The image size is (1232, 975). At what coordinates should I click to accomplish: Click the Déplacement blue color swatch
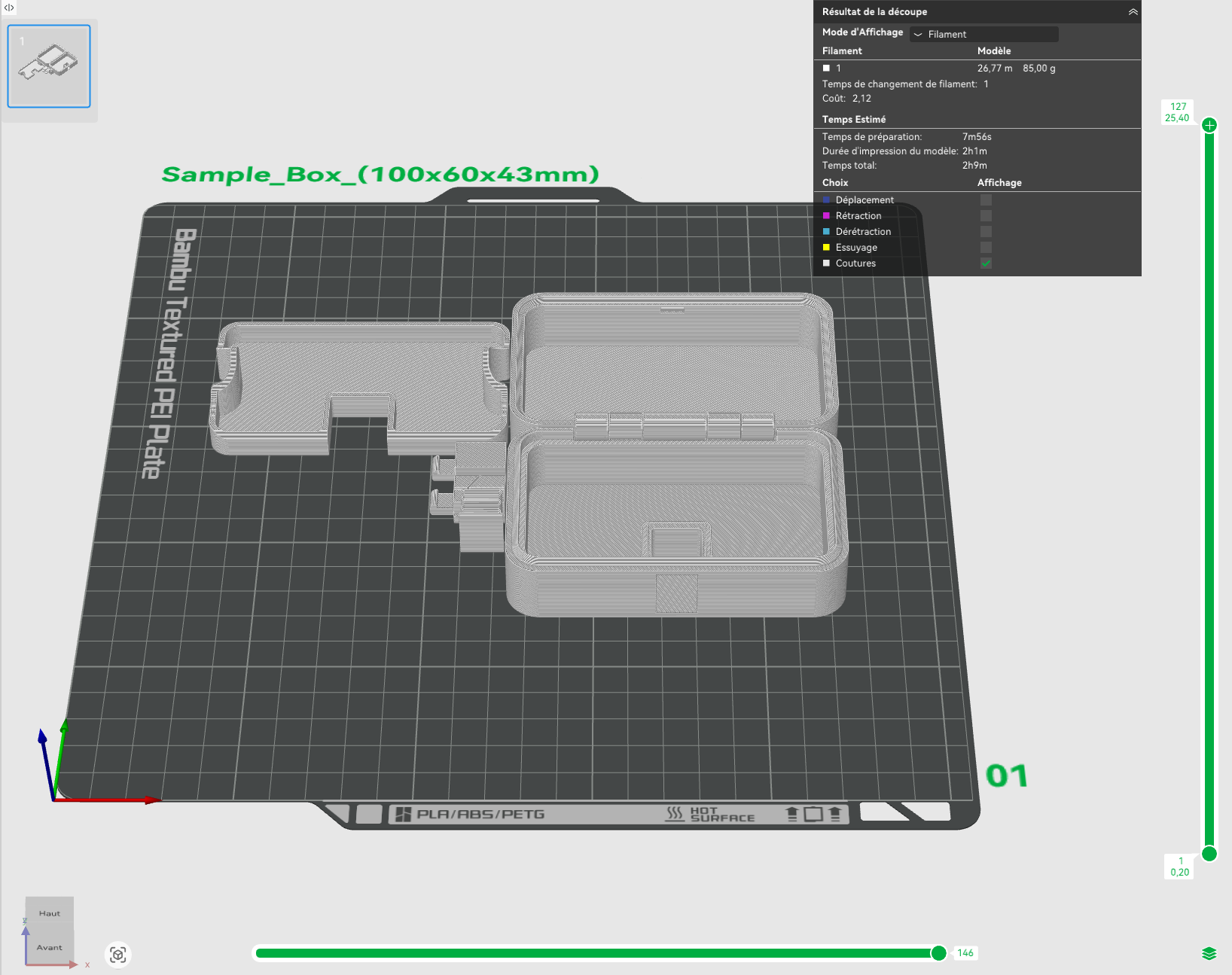tap(826, 200)
